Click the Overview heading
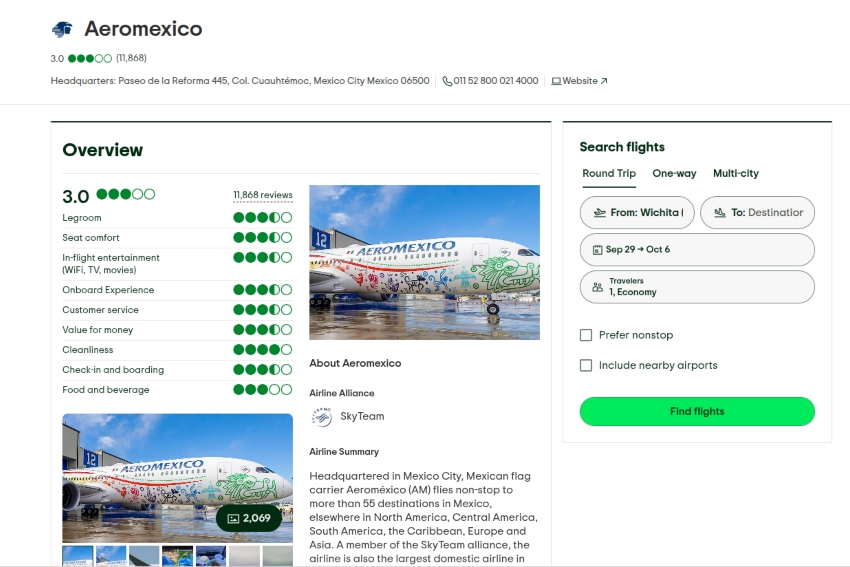850x567 pixels. tap(102, 150)
